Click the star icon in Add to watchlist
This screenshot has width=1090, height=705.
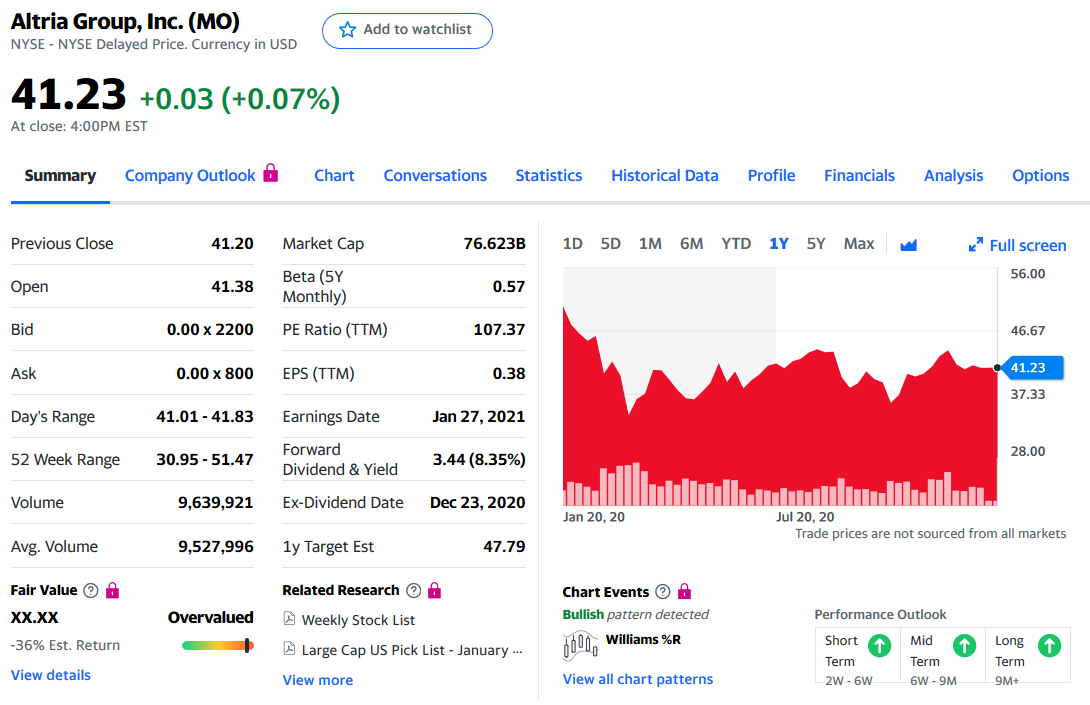(347, 30)
